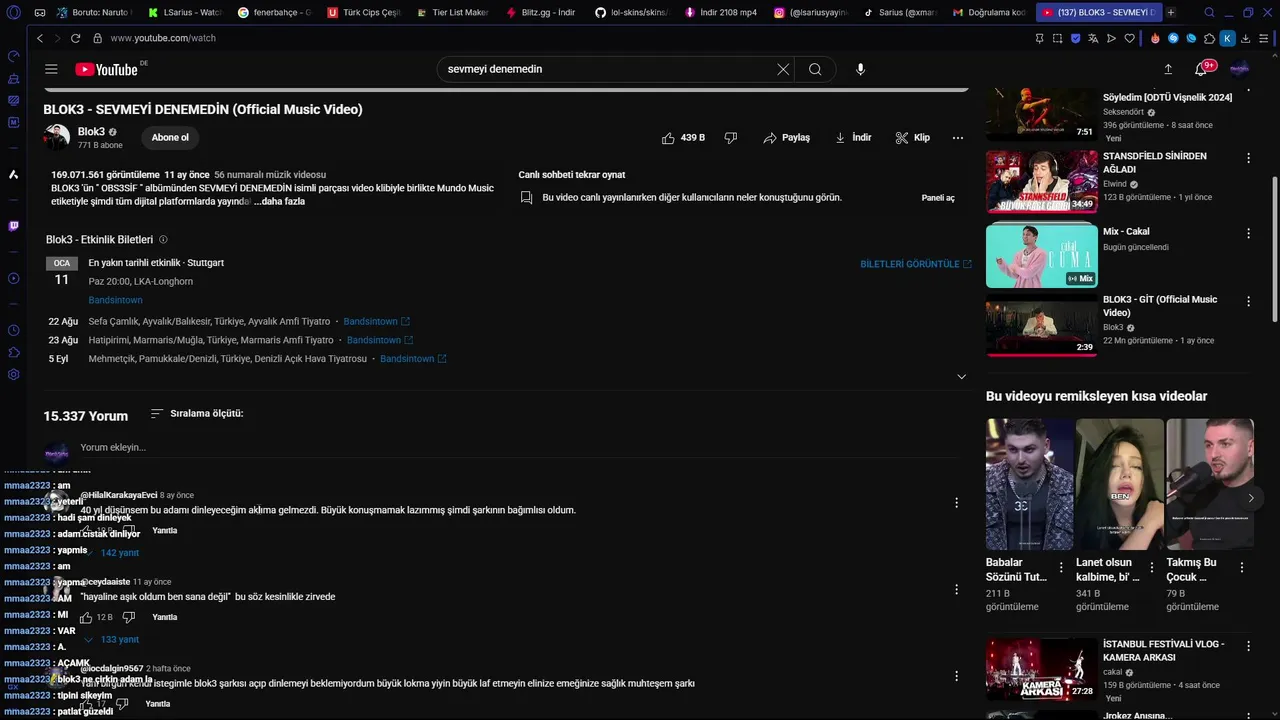Create a clip with Klip
Image resolution: width=1280 pixels, height=720 pixels.
pyautogui.click(x=912, y=138)
